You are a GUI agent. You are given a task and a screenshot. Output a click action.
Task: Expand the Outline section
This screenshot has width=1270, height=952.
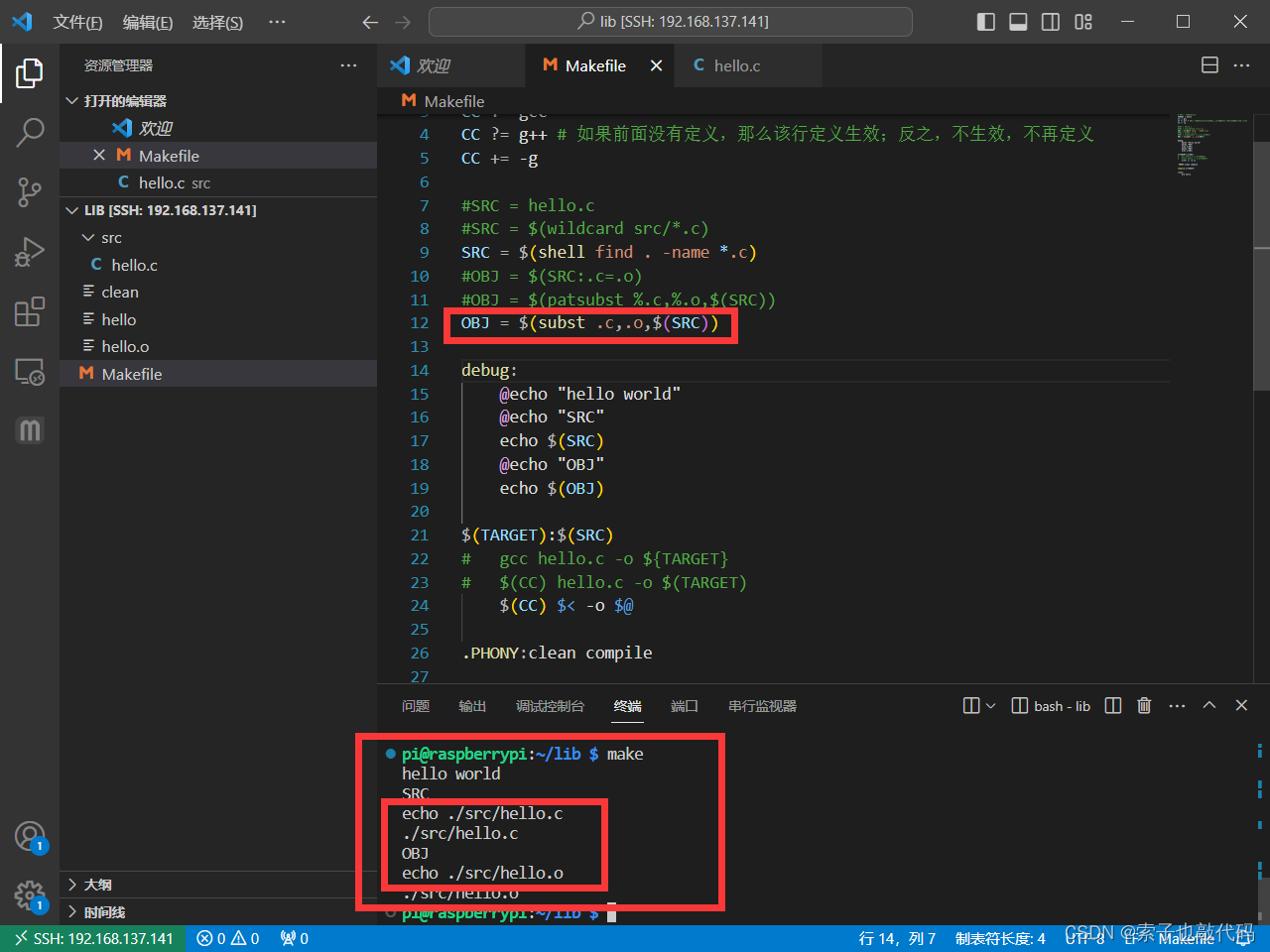(x=218, y=885)
